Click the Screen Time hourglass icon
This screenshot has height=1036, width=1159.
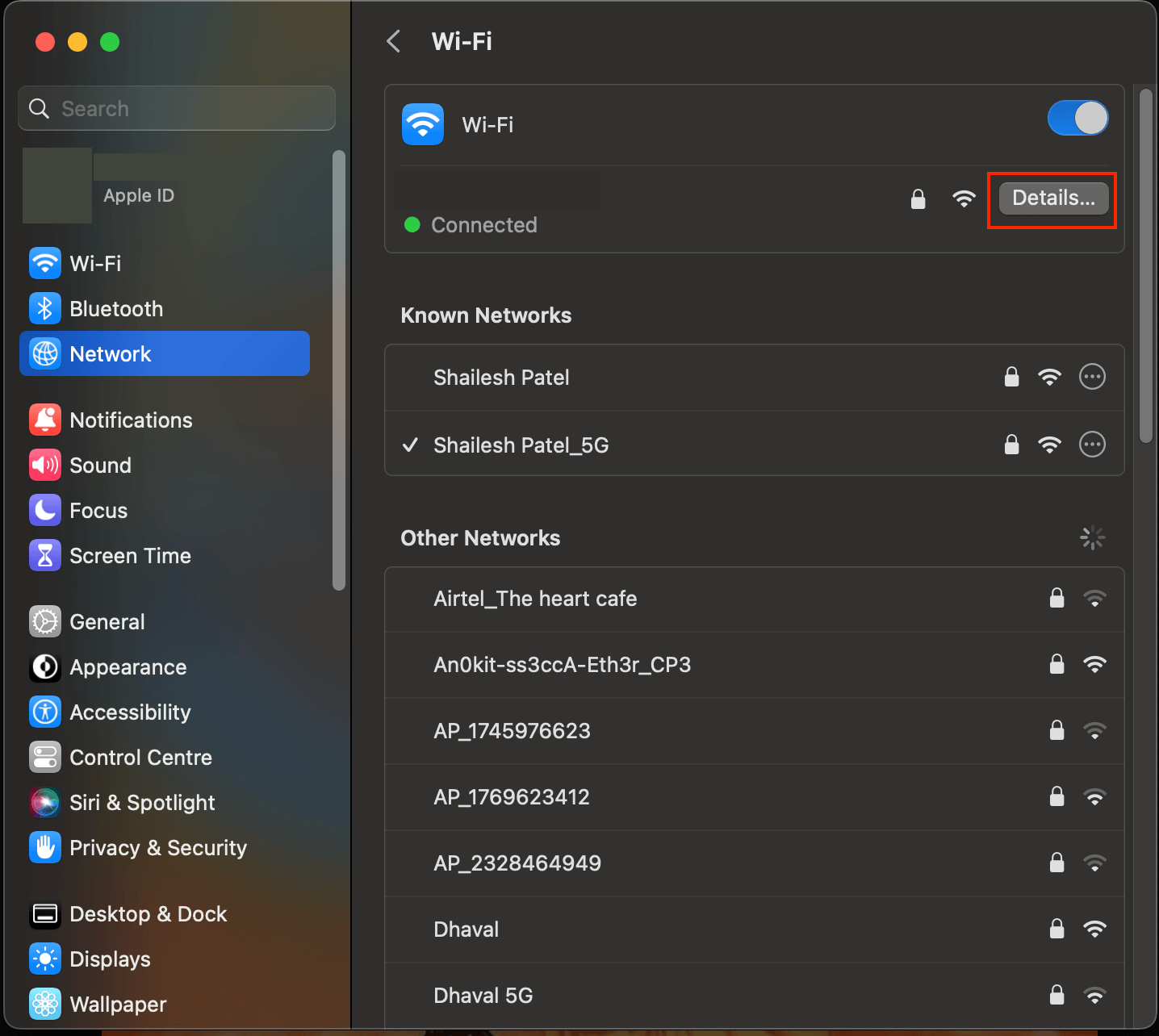click(x=45, y=555)
